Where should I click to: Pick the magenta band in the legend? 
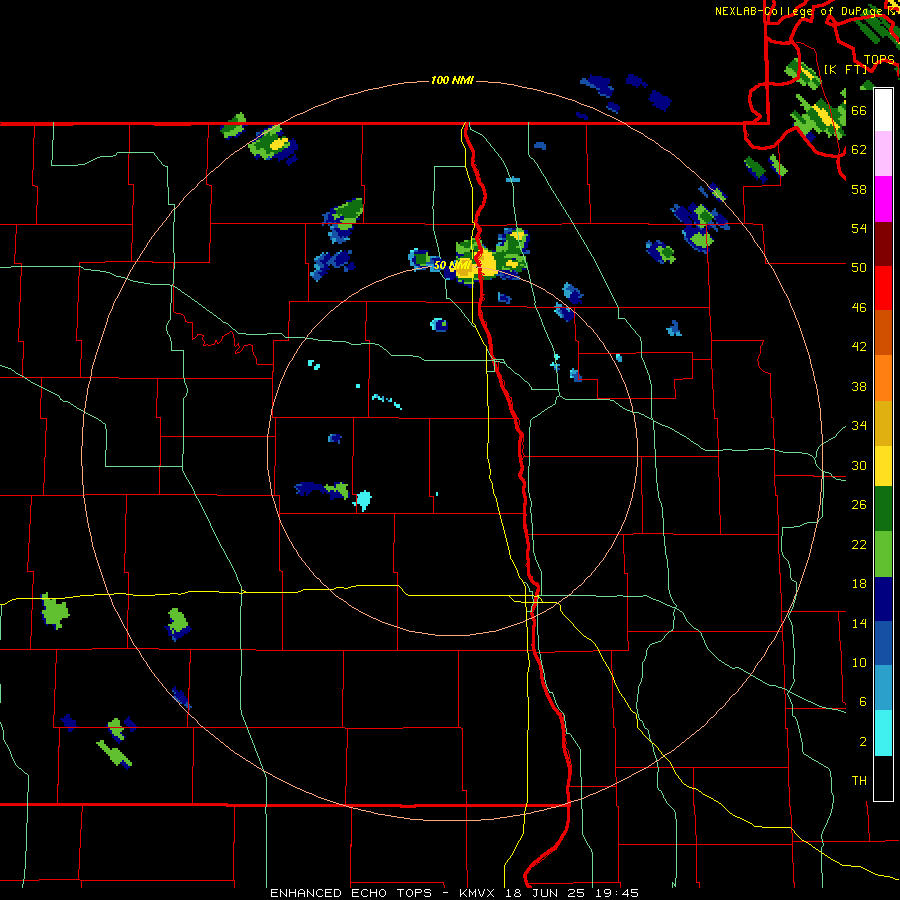click(x=883, y=199)
